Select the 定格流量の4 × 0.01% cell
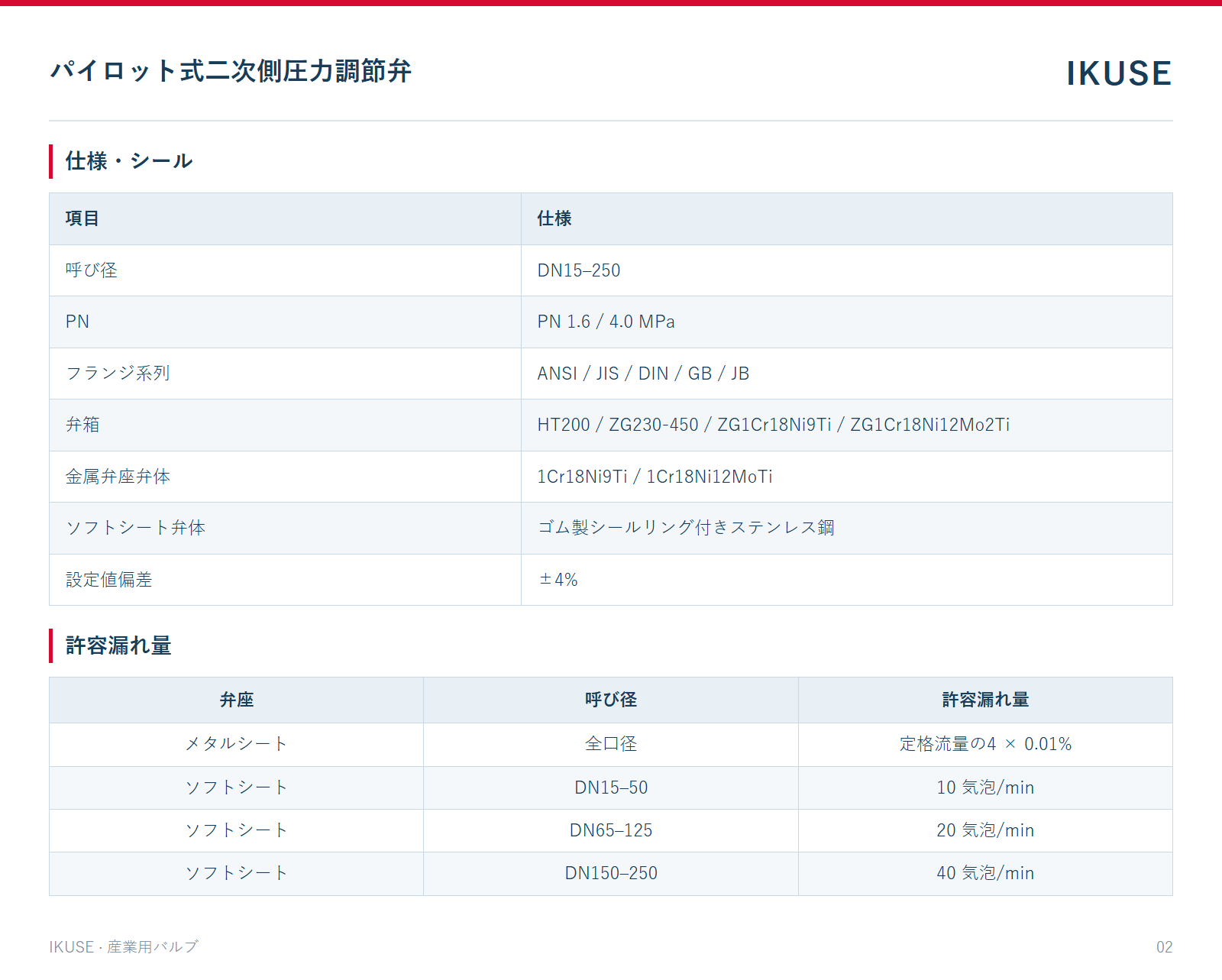Image resolution: width=1222 pixels, height=980 pixels. 985,744
